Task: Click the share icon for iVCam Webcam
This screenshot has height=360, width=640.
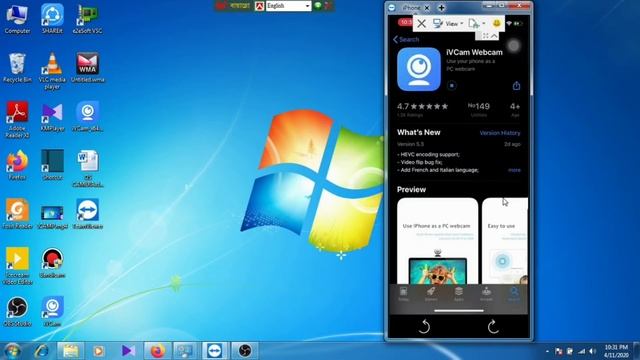Action: point(516,86)
